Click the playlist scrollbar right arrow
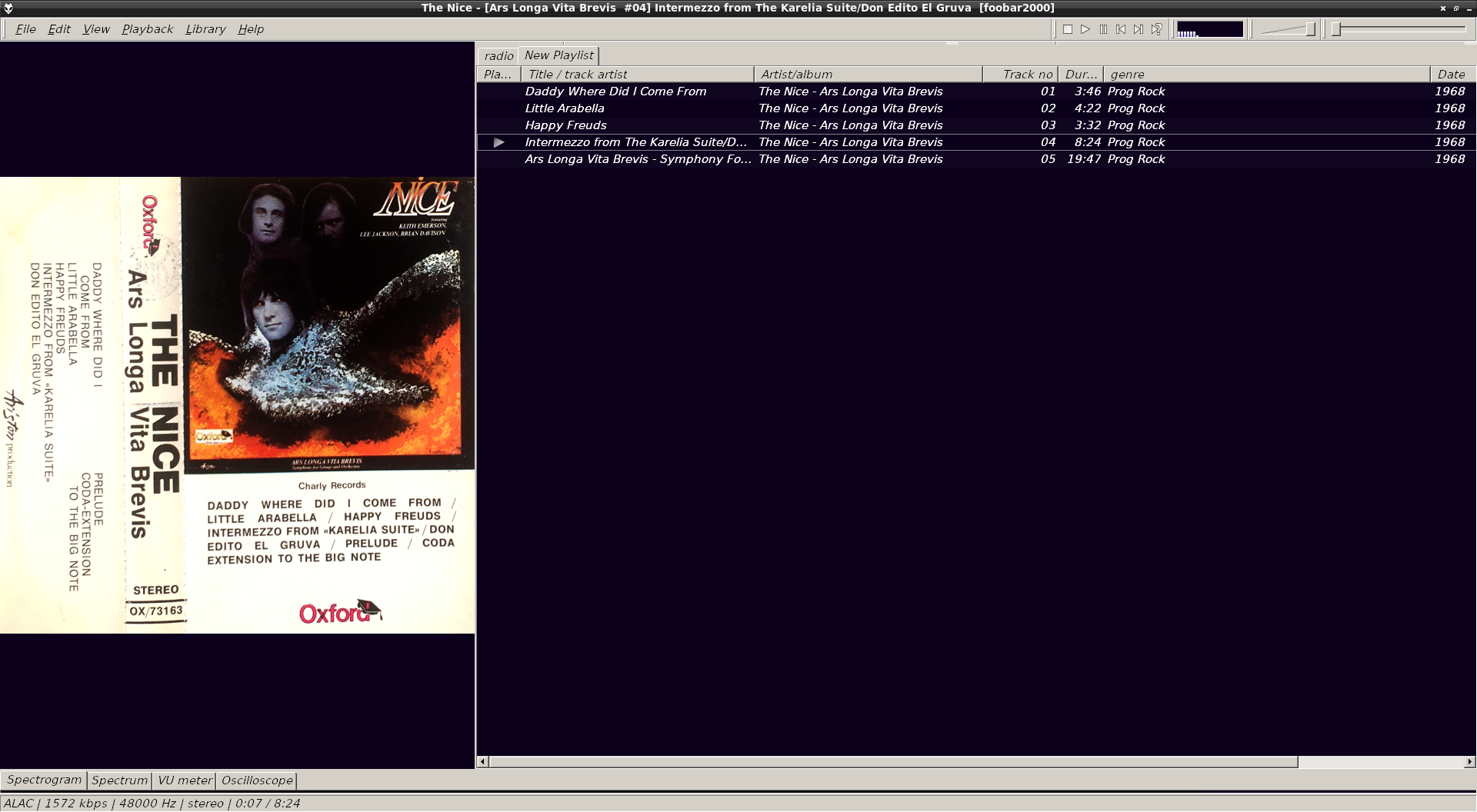1477x812 pixels. [x=1470, y=762]
